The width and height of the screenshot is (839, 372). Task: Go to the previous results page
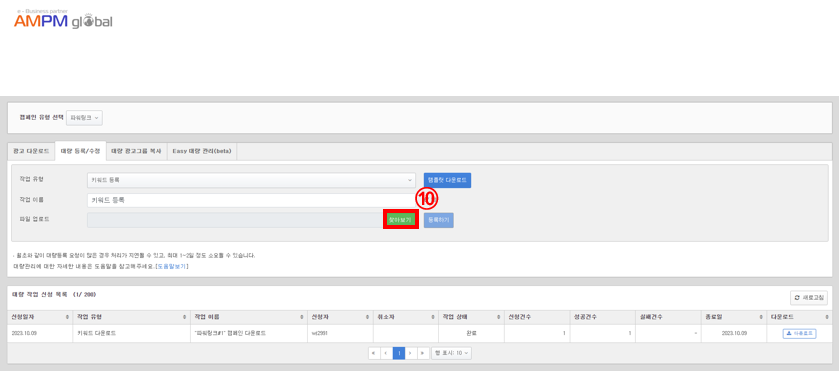(386, 353)
